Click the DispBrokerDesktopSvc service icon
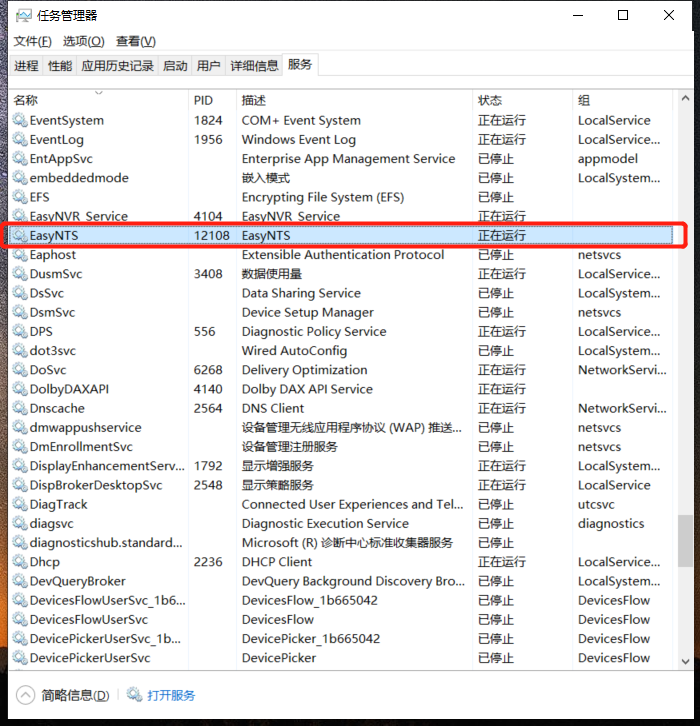The image size is (700, 726). coord(20,485)
